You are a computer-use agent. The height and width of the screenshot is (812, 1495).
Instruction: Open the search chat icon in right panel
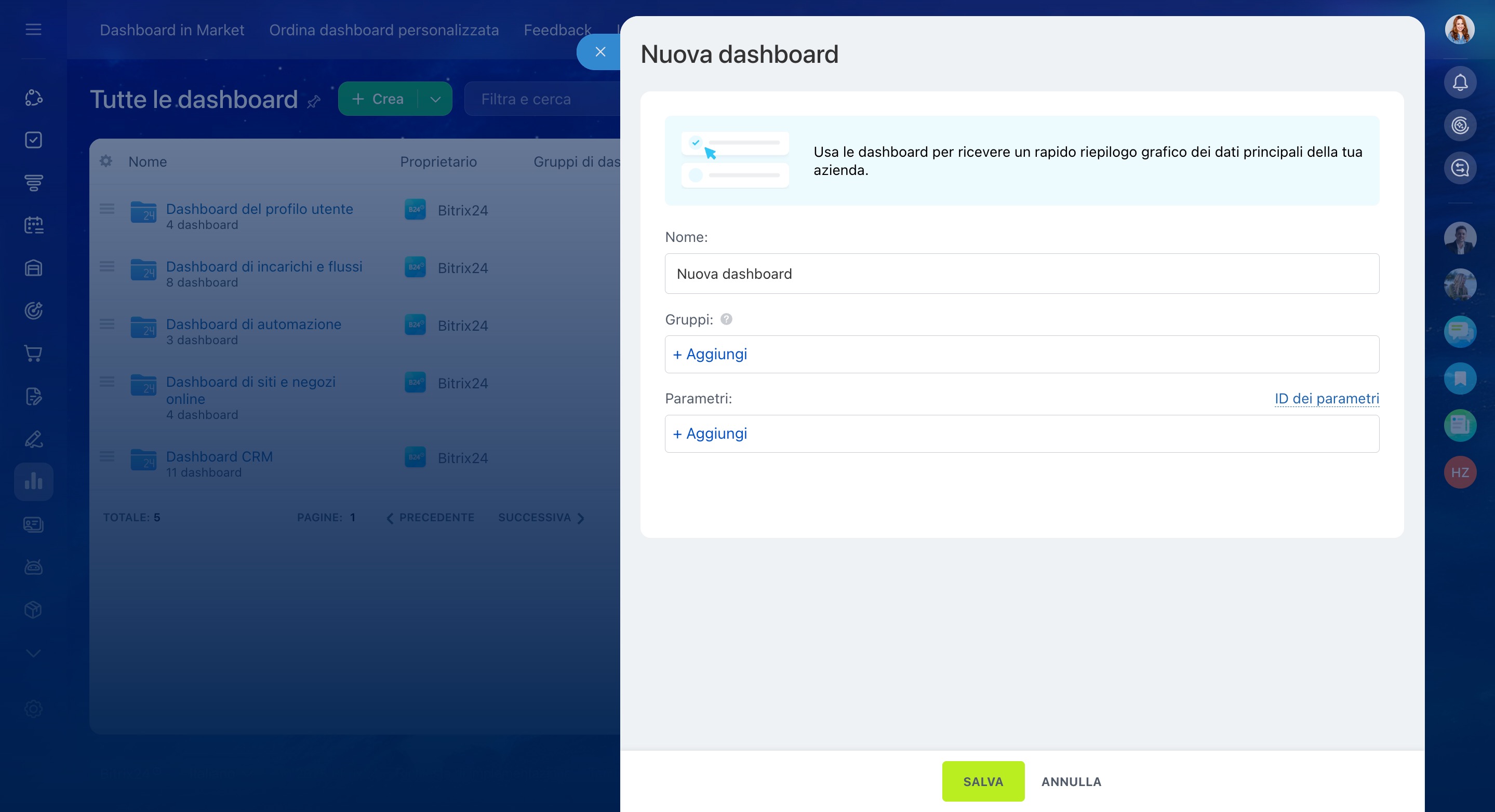[1460, 168]
